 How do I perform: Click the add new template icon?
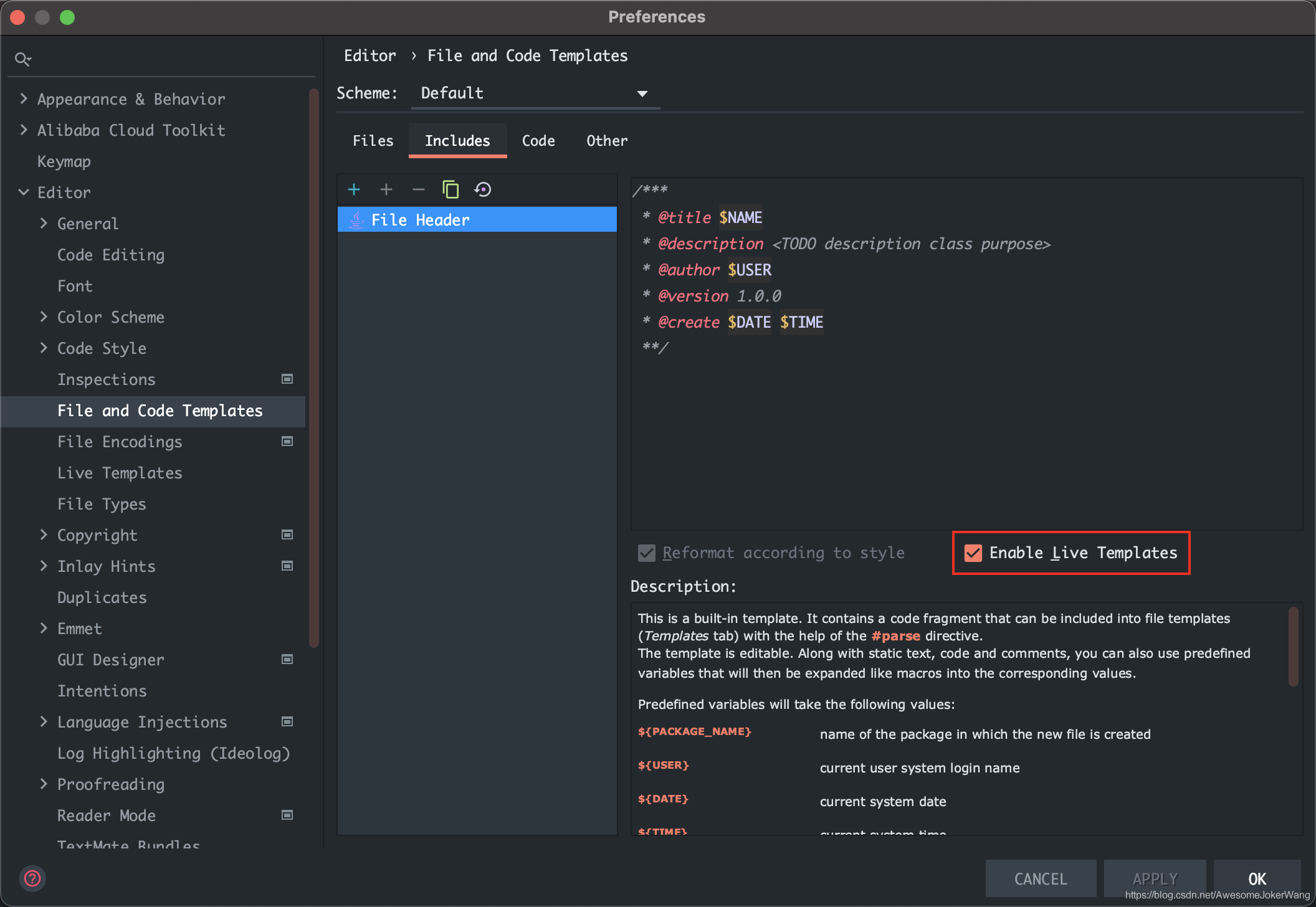[x=355, y=189]
